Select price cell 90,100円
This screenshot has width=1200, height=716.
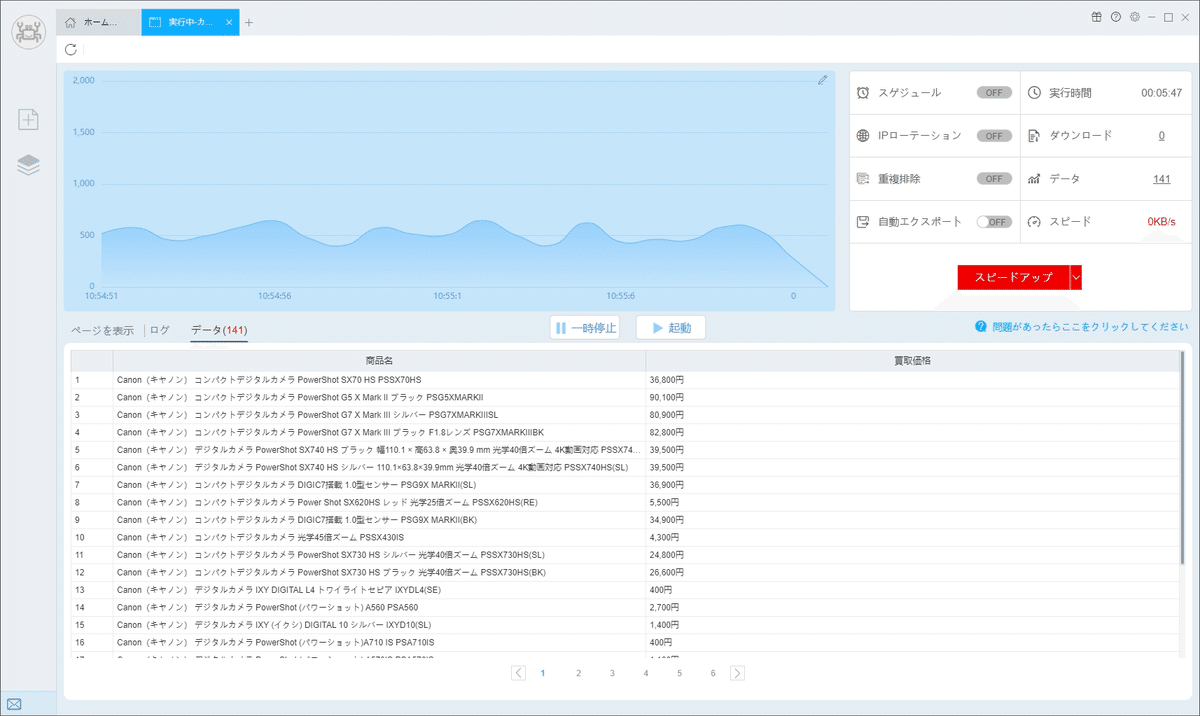coord(913,397)
